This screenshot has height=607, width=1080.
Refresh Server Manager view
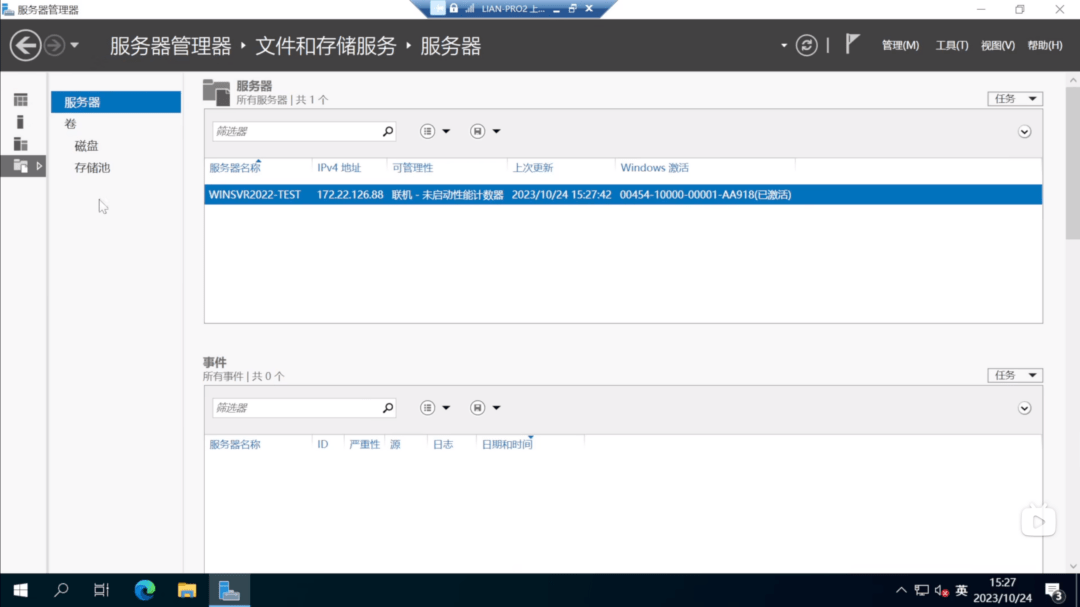[806, 44]
